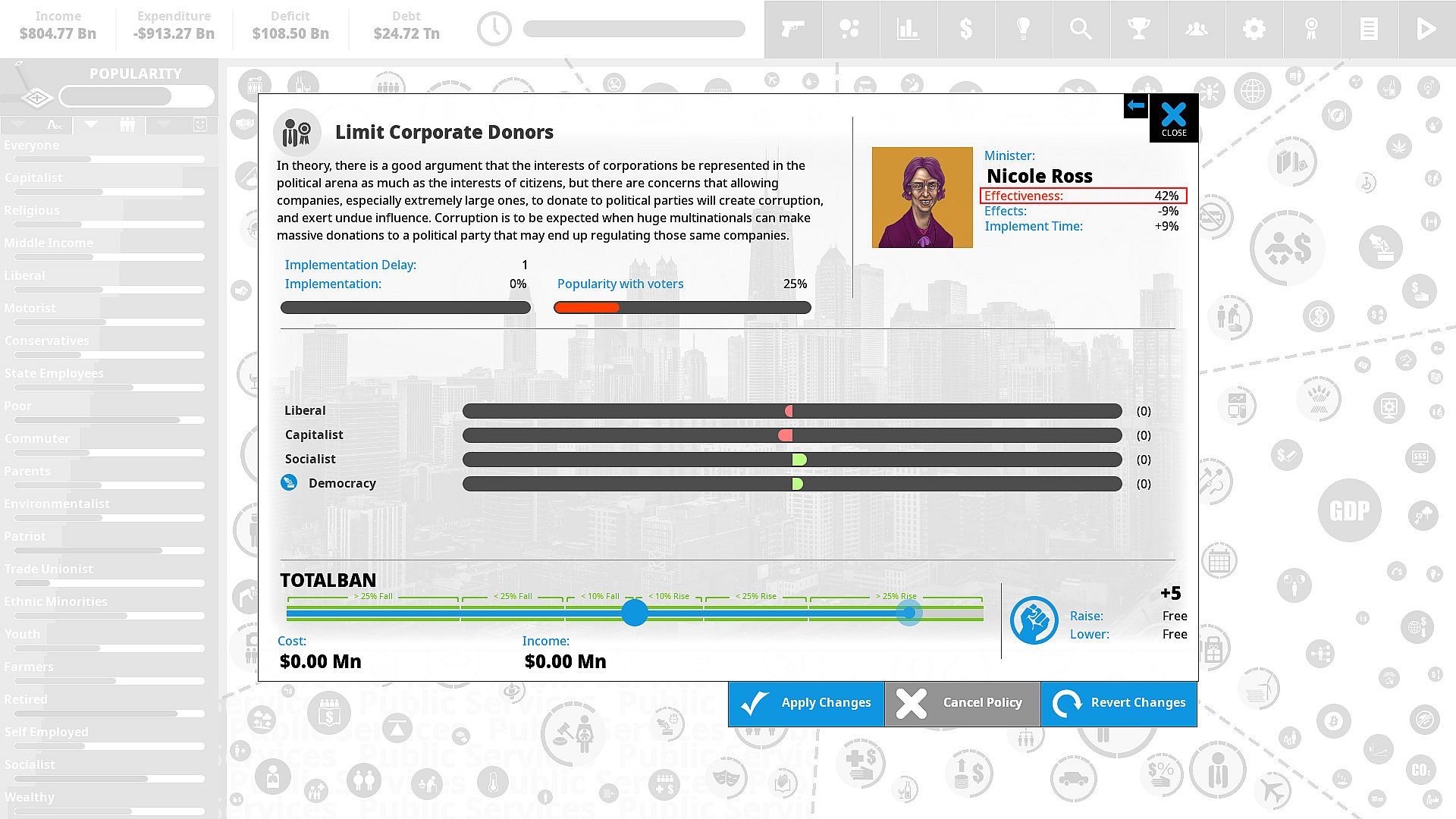Screen dimensions: 1456x819
Task: Click the Cancel Policy button
Action: [962, 703]
